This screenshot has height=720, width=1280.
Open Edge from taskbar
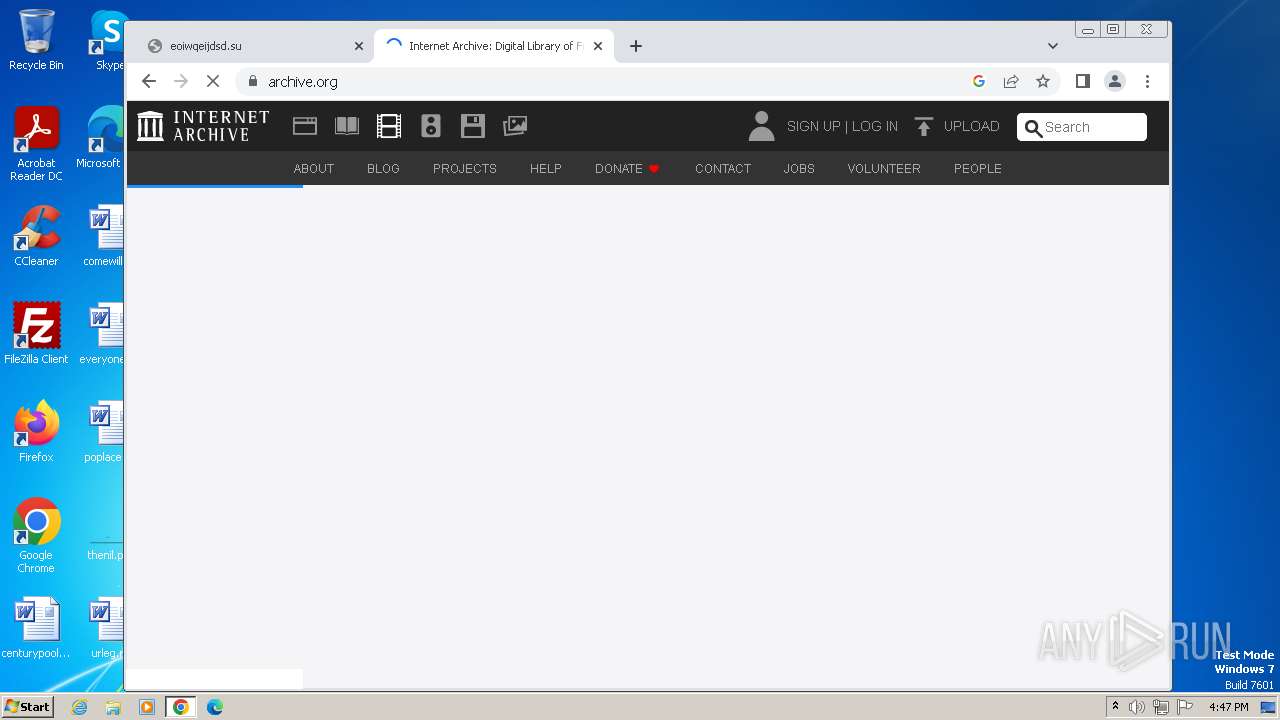click(x=215, y=707)
